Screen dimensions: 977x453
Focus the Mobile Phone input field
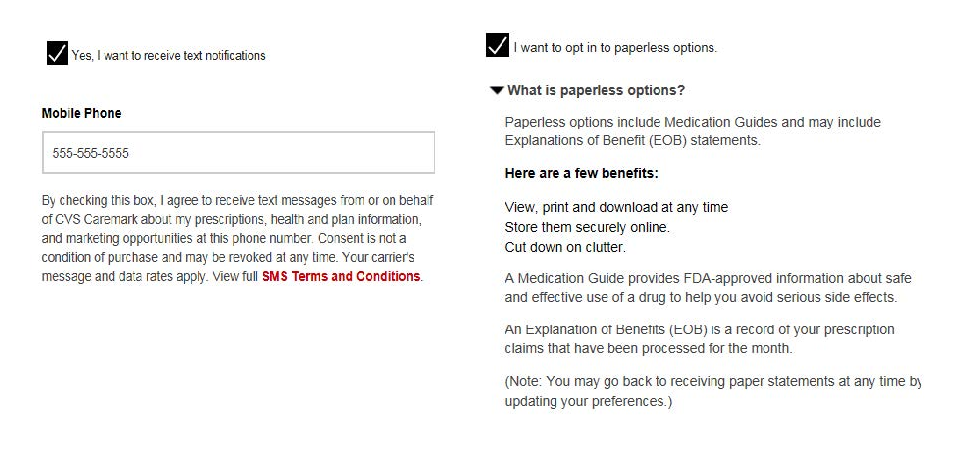tap(238, 153)
